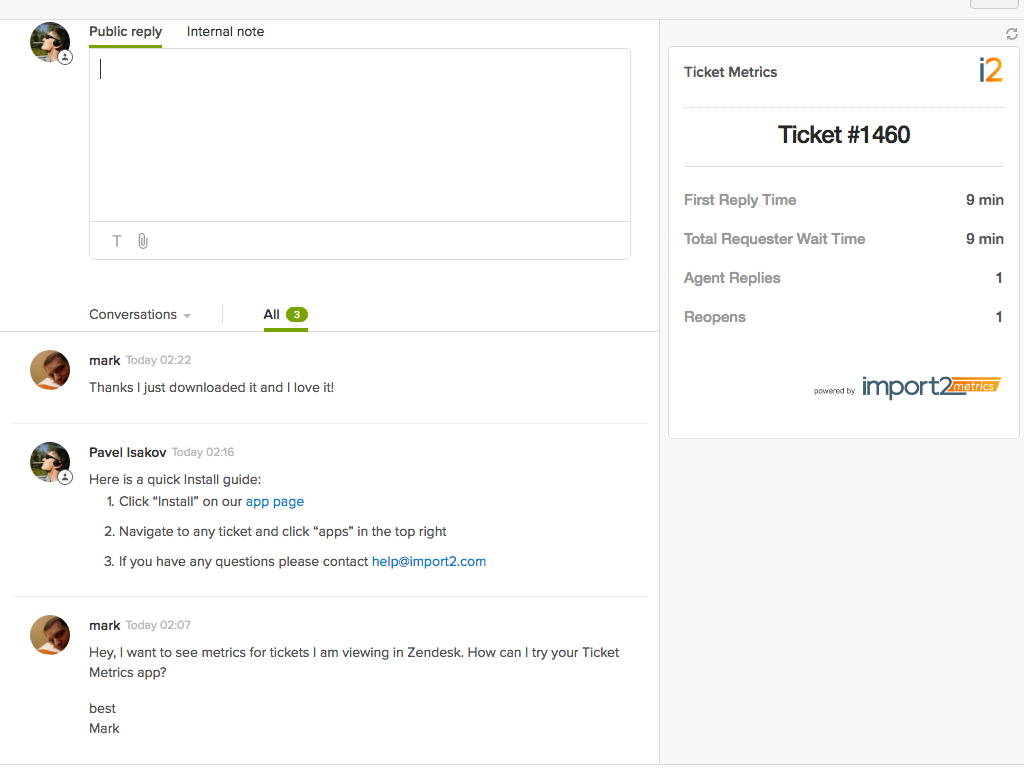Click the Pavel Isakov author name
The height and width of the screenshot is (768, 1024).
[128, 452]
